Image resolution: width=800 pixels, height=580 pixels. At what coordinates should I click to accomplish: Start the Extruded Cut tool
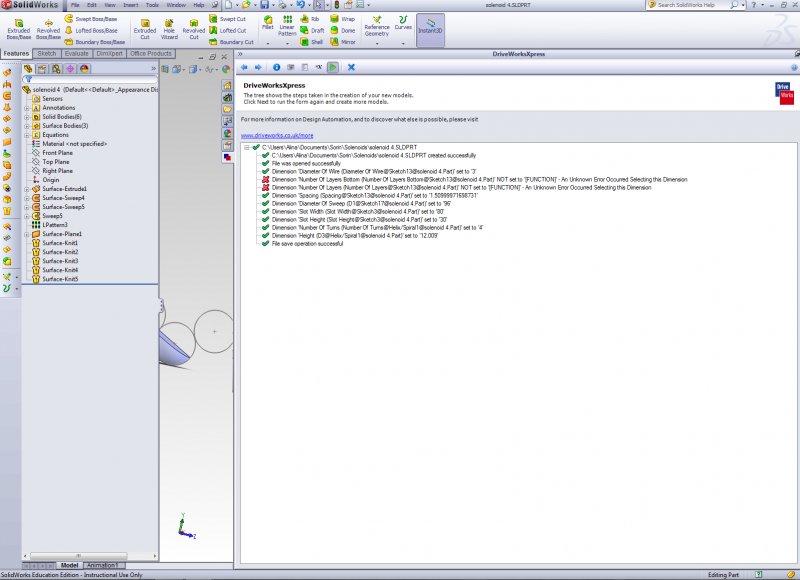coord(145,30)
